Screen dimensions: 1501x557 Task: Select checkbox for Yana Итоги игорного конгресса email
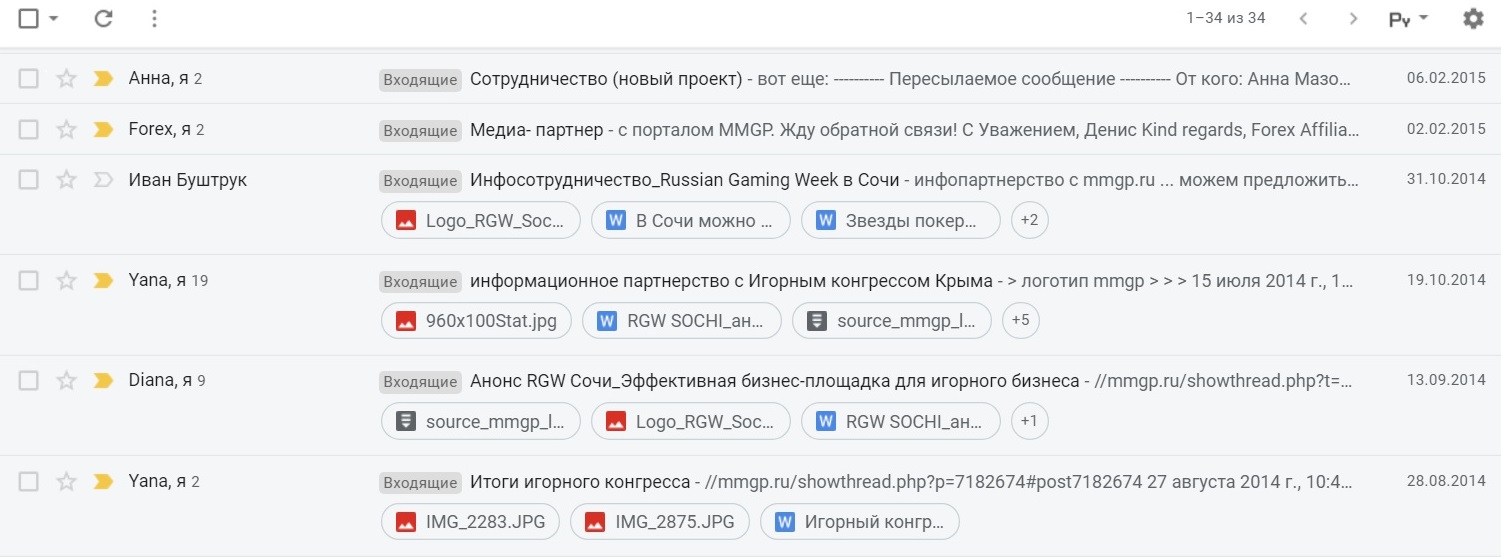coord(28,481)
